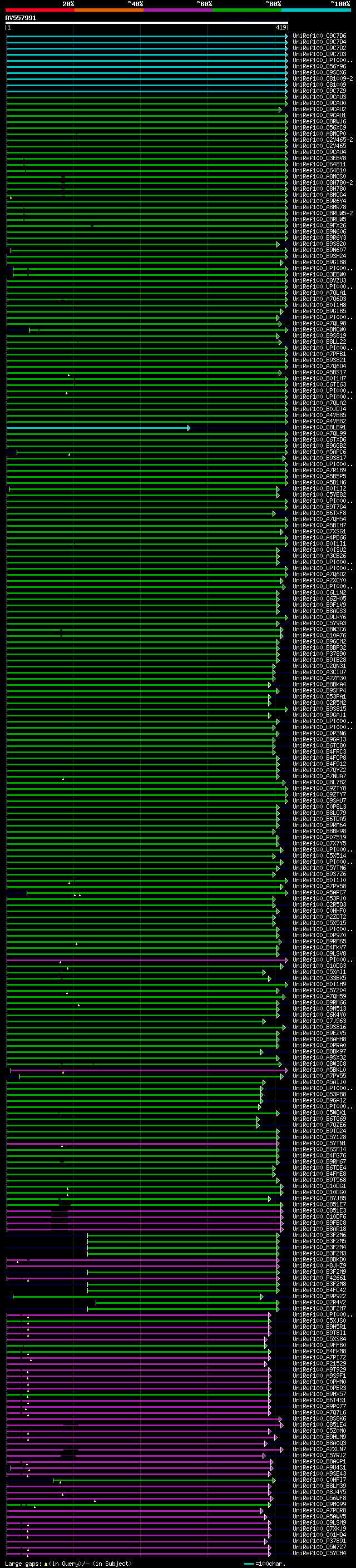
Task: Open hit UniRef100_Q9SQX6
Action: [x=319, y=72]
